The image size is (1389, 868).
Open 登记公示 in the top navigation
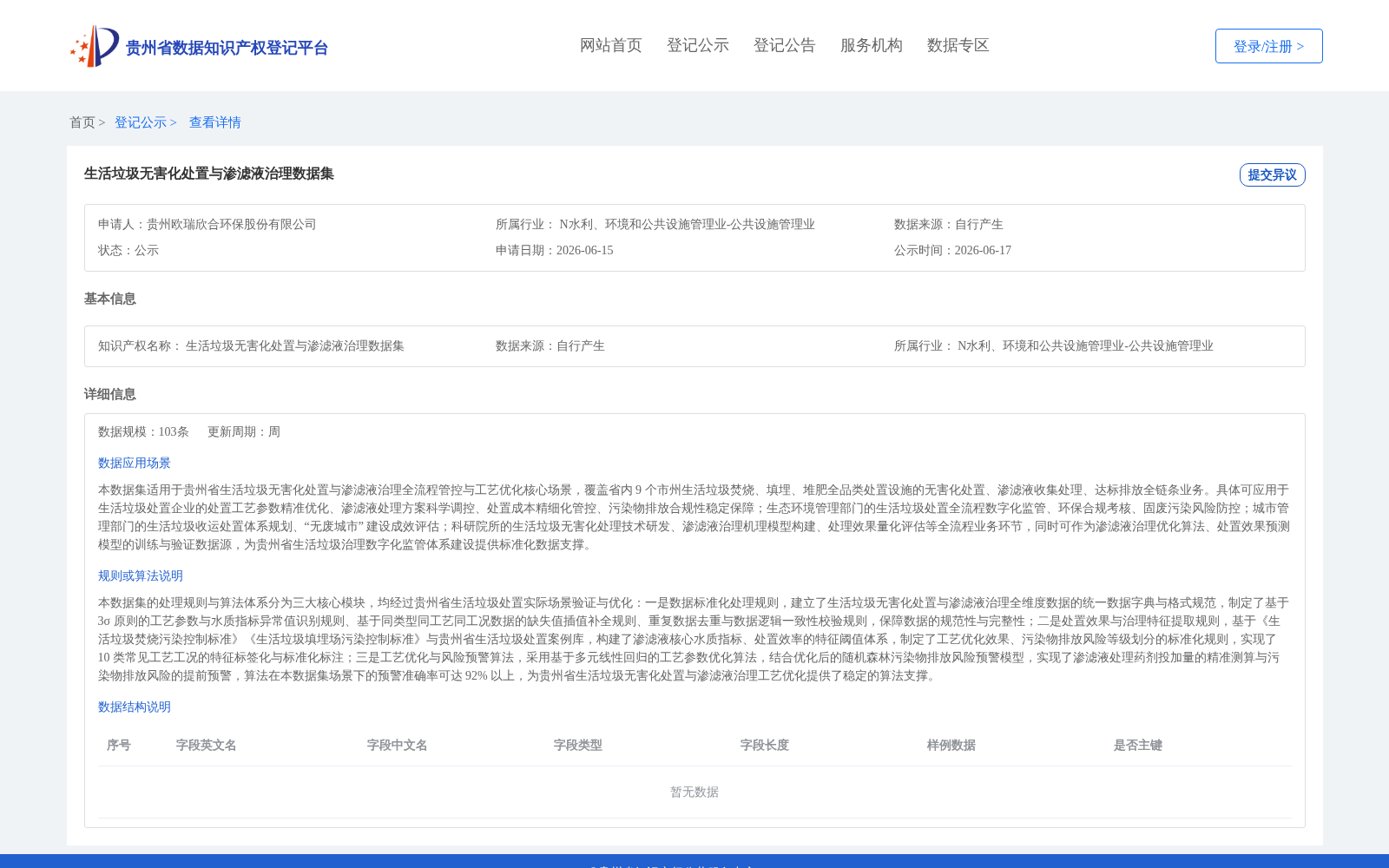point(698,45)
